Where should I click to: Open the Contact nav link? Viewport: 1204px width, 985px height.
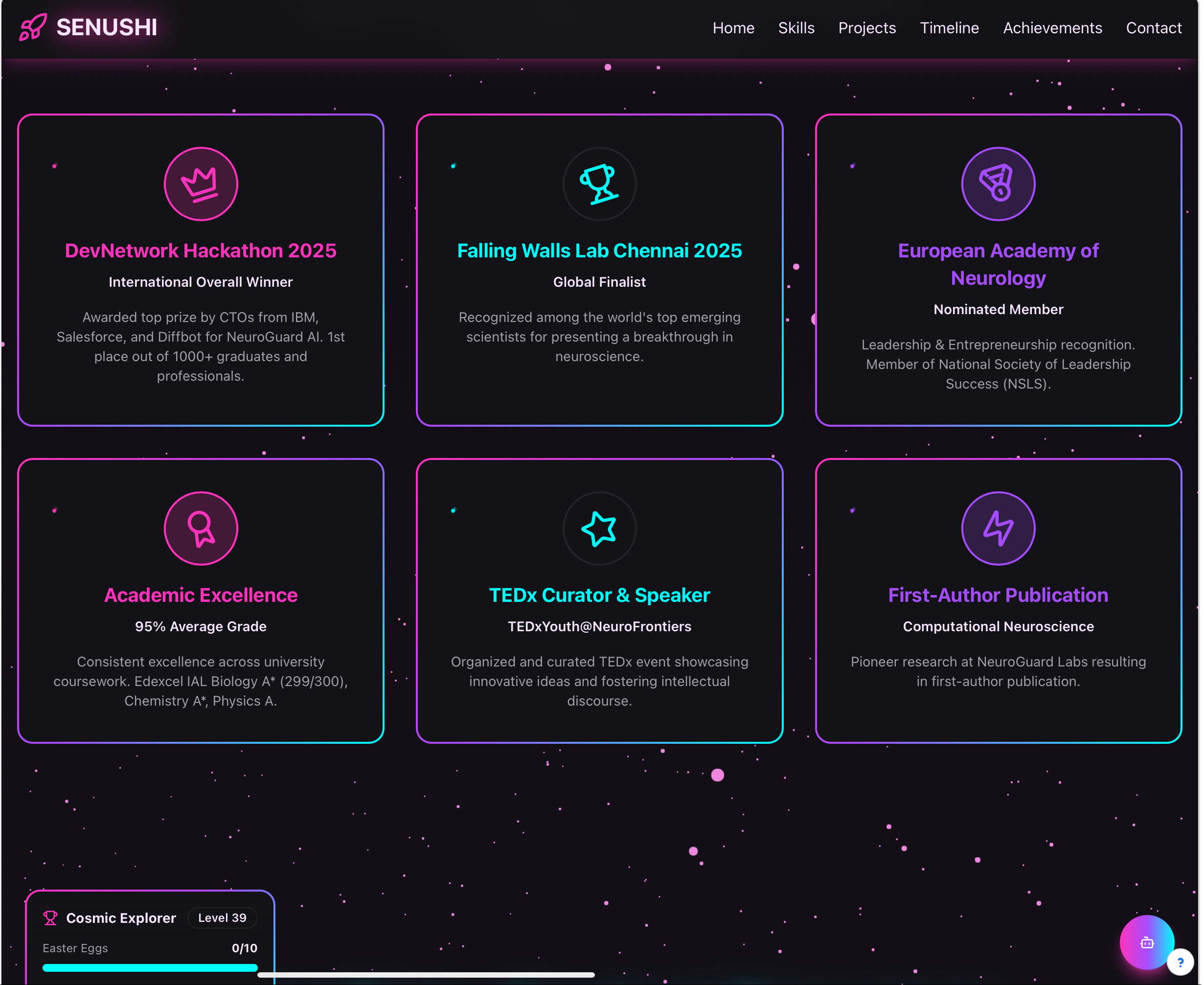(x=1154, y=28)
